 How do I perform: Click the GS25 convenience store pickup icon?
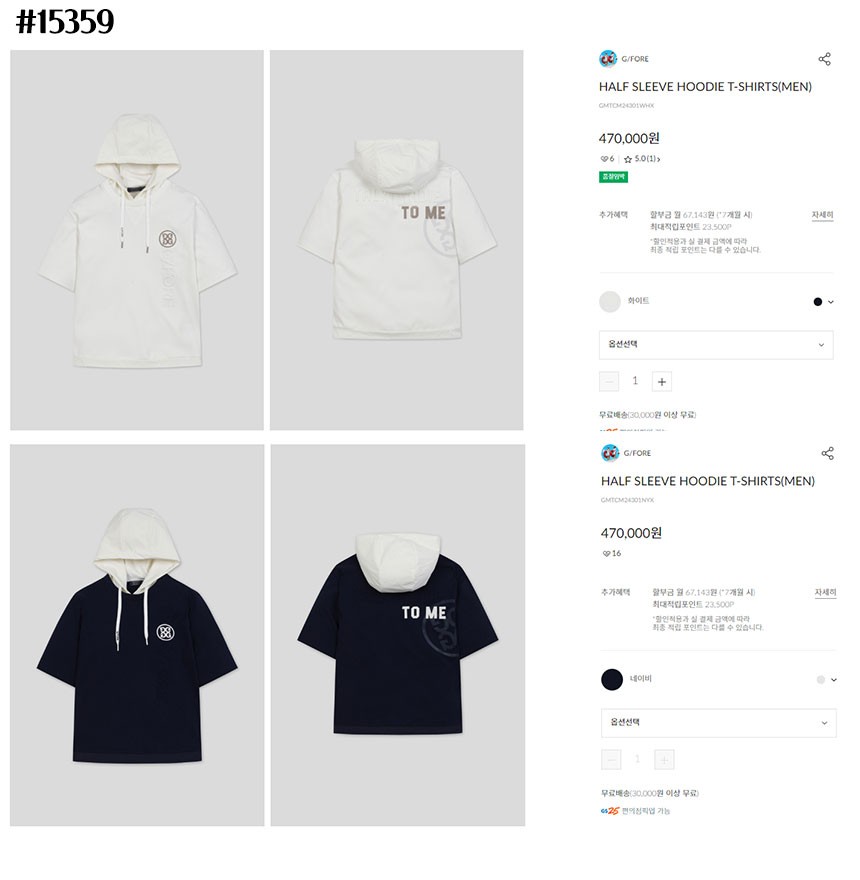point(609,811)
